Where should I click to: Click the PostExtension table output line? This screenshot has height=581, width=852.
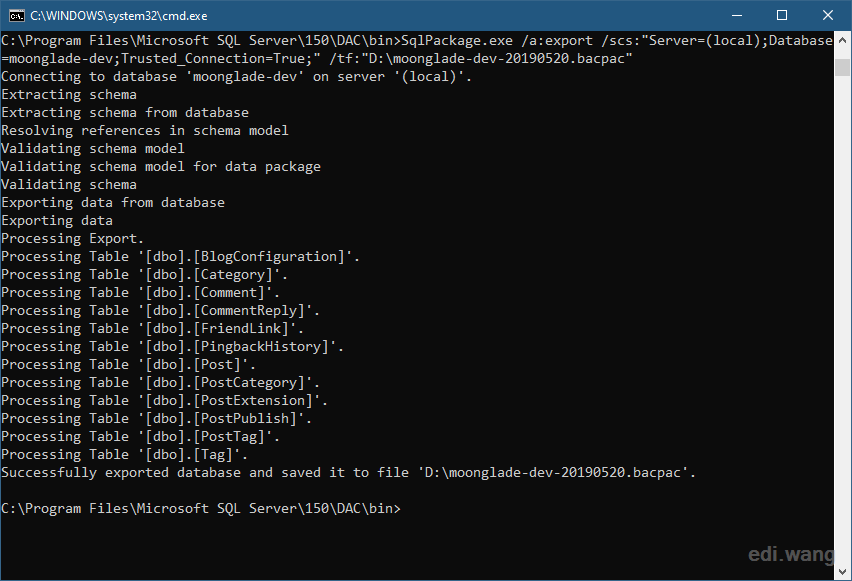point(165,401)
